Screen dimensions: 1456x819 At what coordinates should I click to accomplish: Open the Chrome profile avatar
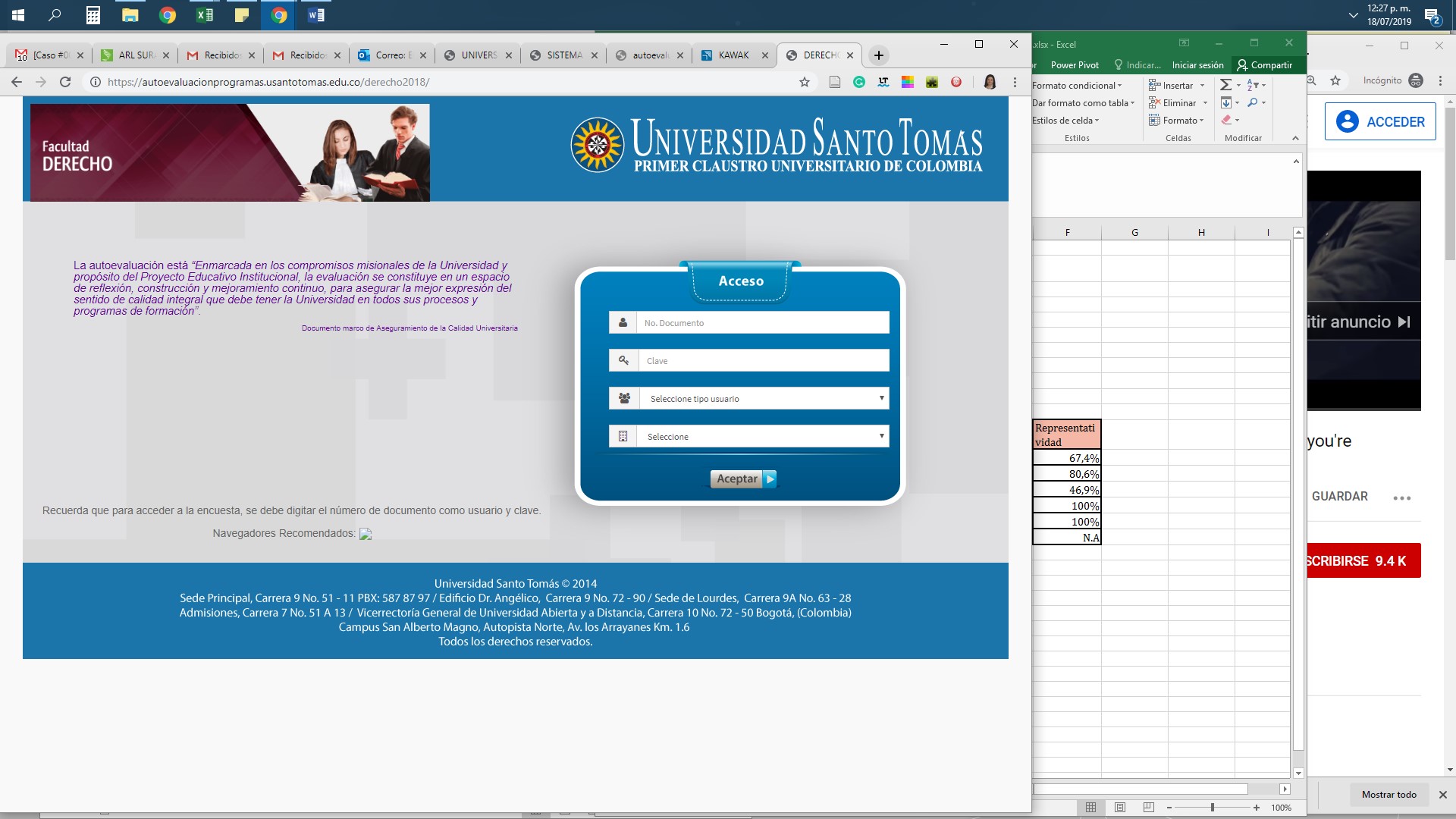coord(990,82)
